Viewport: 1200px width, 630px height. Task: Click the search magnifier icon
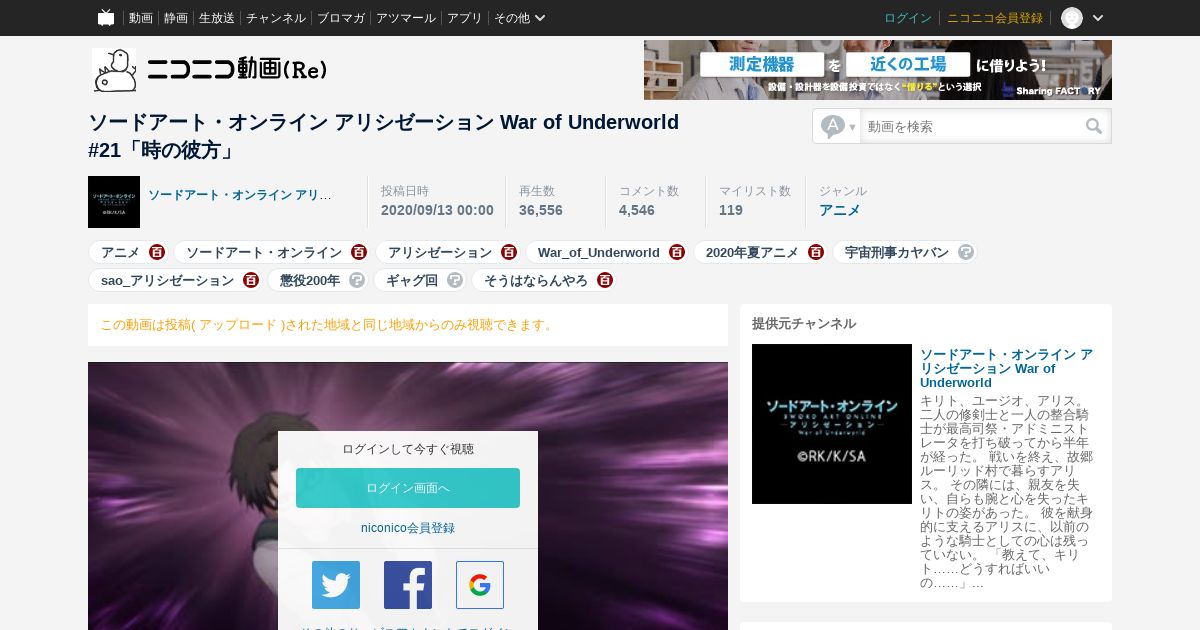[x=1094, y=126]
